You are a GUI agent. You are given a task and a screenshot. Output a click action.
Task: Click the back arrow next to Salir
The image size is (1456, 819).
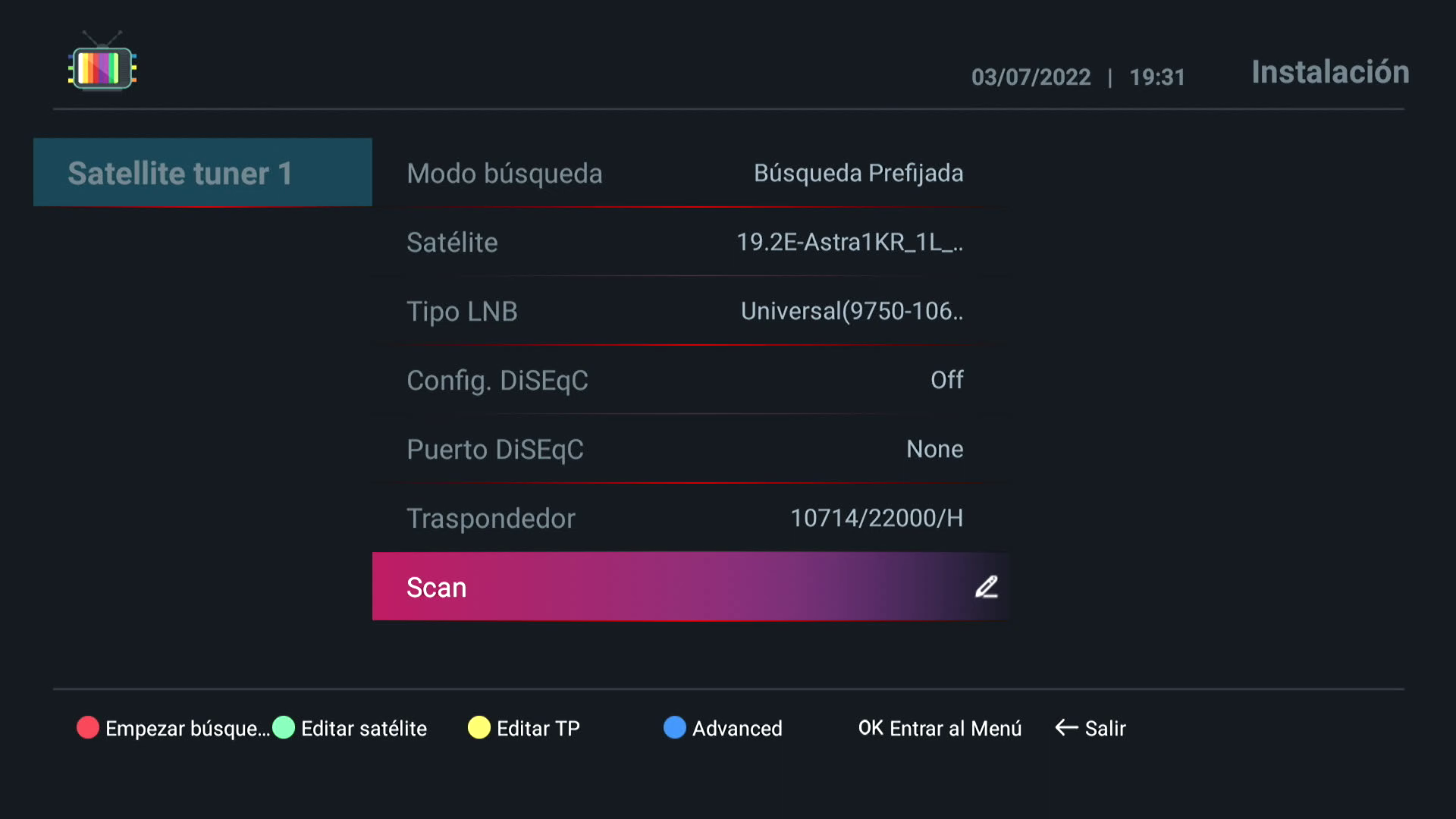[x=1066, y=728]
